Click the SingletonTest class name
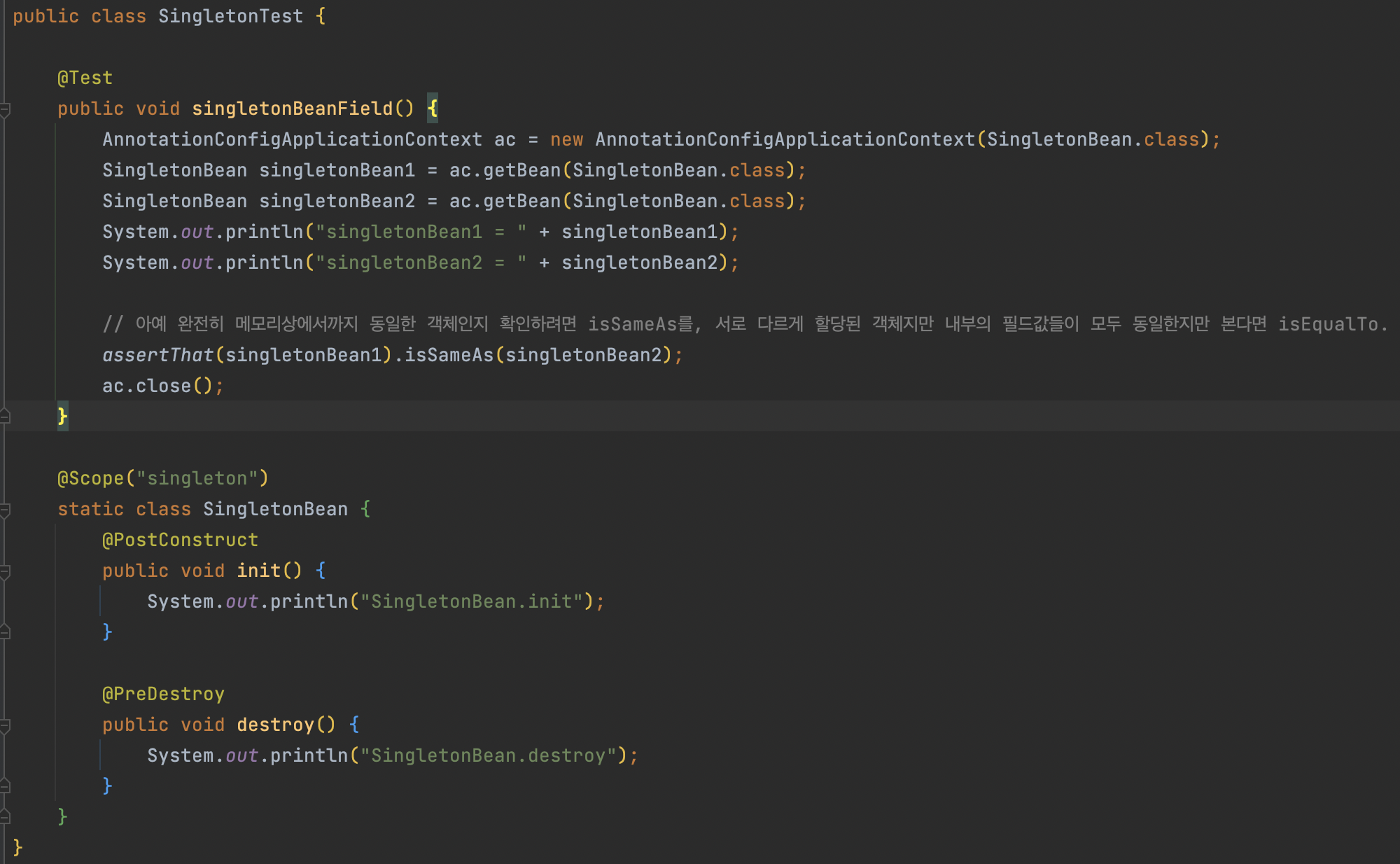 click(x=230, y=16)
